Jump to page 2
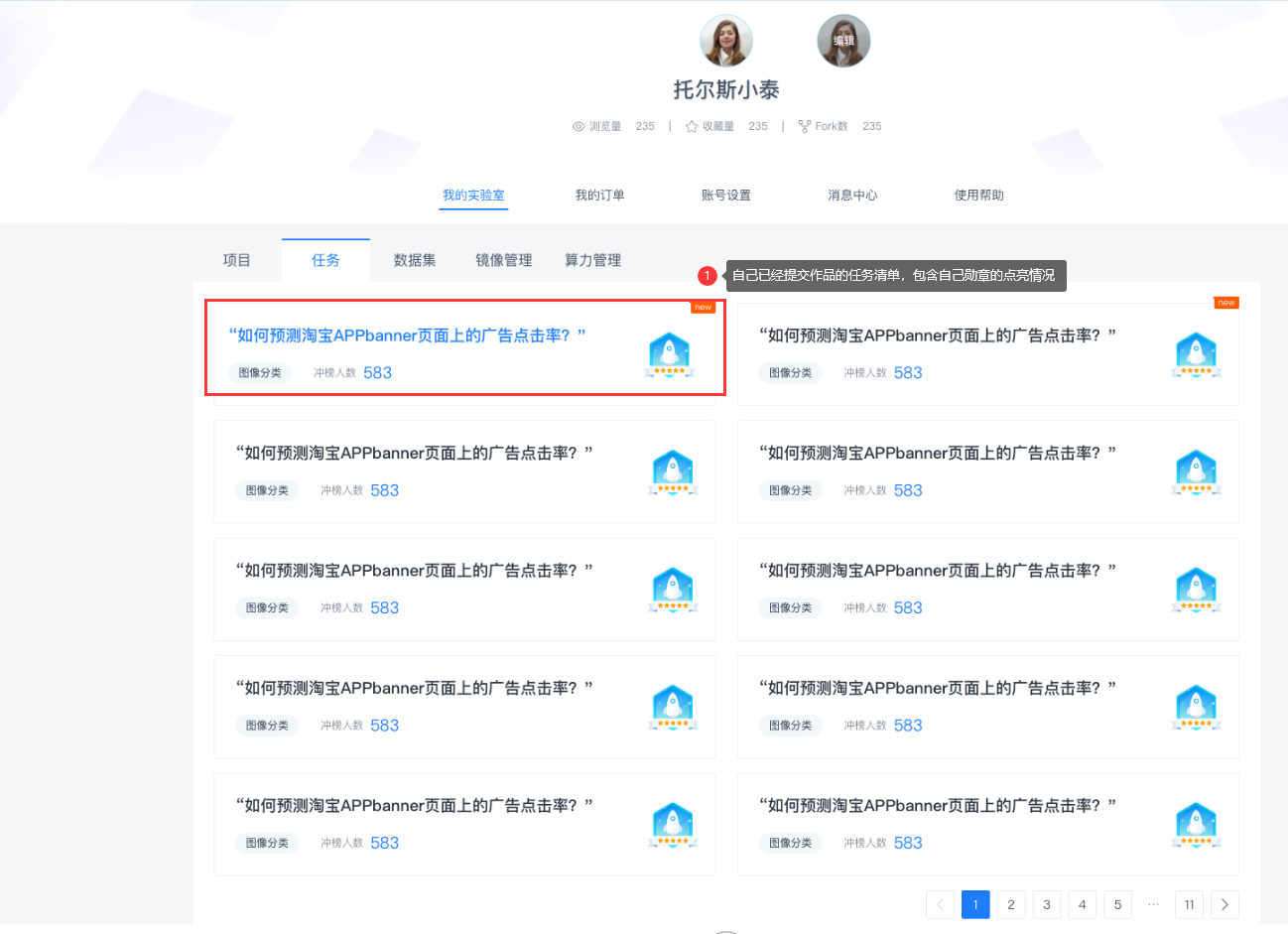1288x934 pixels. click(1011, 904)
